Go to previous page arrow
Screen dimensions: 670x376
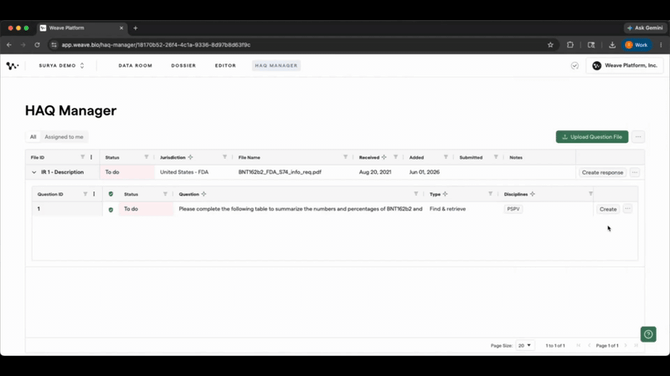(589, 345)
